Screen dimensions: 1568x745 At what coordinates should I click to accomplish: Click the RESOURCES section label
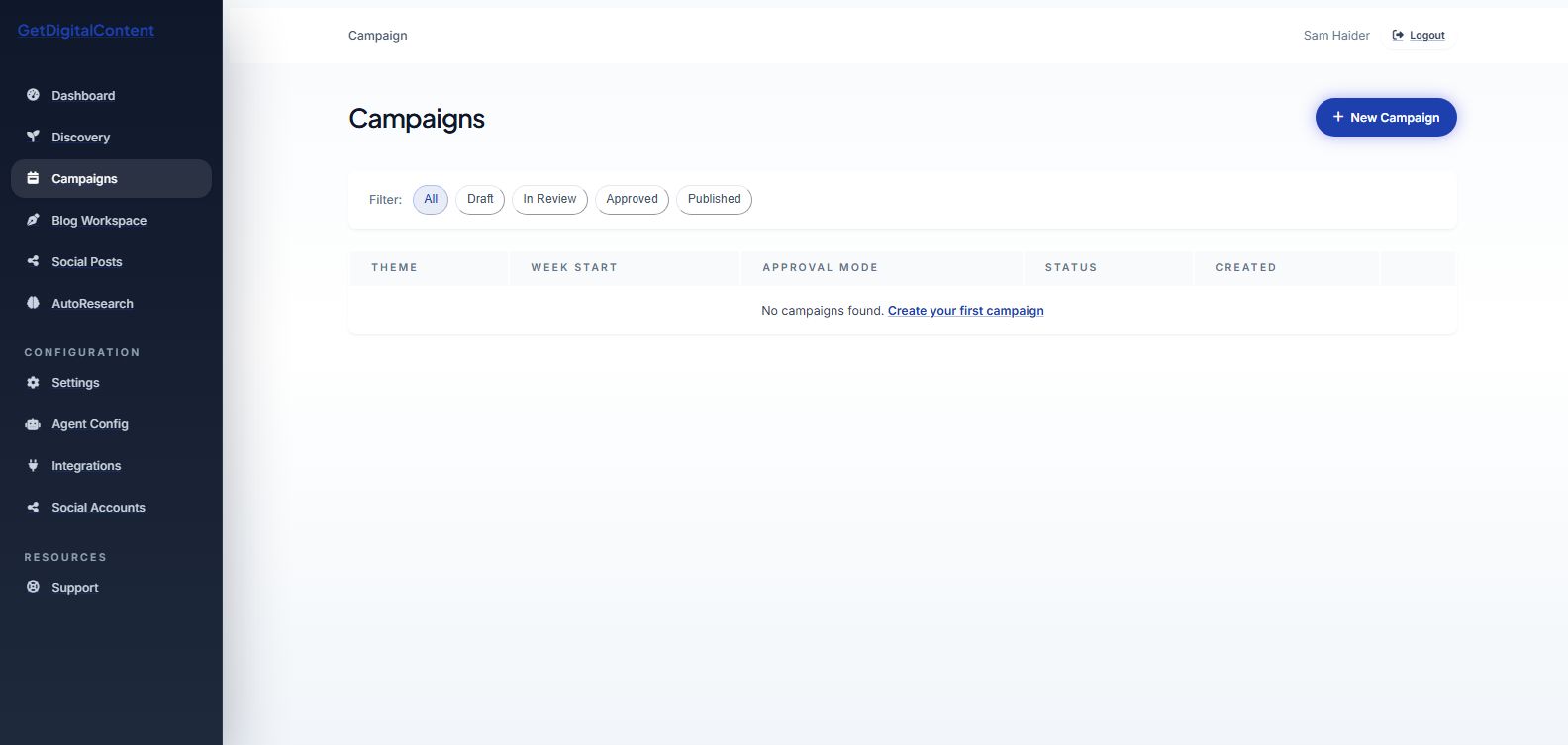click(x=65, y=557)
